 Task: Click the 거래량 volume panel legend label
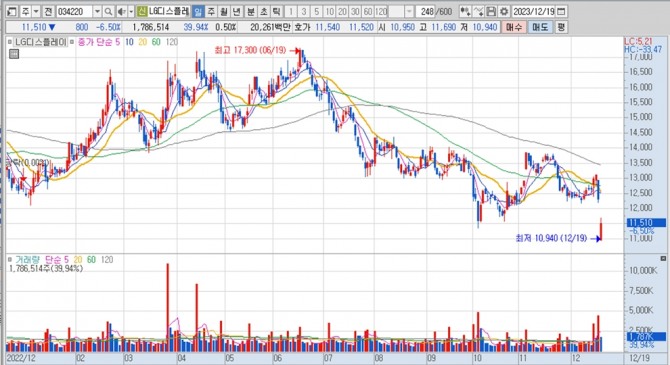point(28,259)
